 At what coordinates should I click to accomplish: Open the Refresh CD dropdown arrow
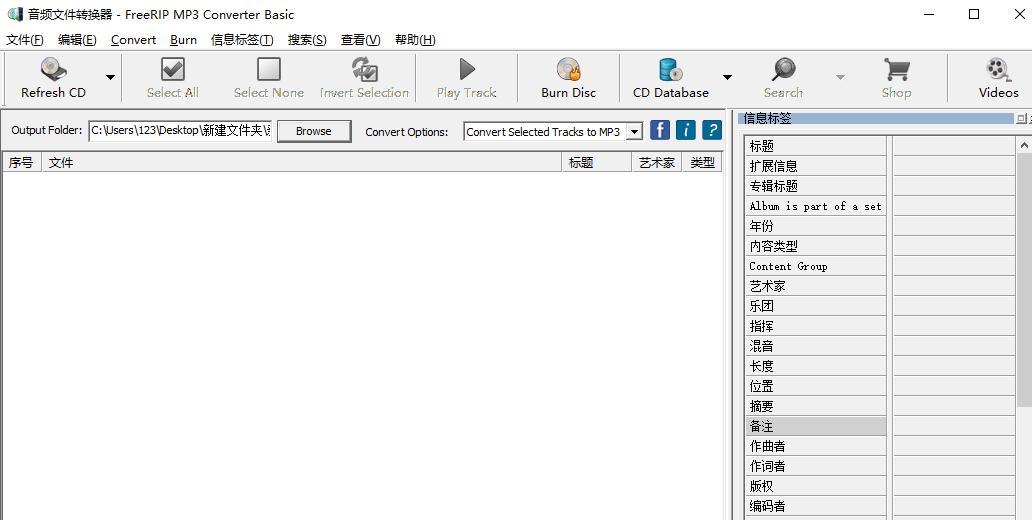click(x=111, y=78)
